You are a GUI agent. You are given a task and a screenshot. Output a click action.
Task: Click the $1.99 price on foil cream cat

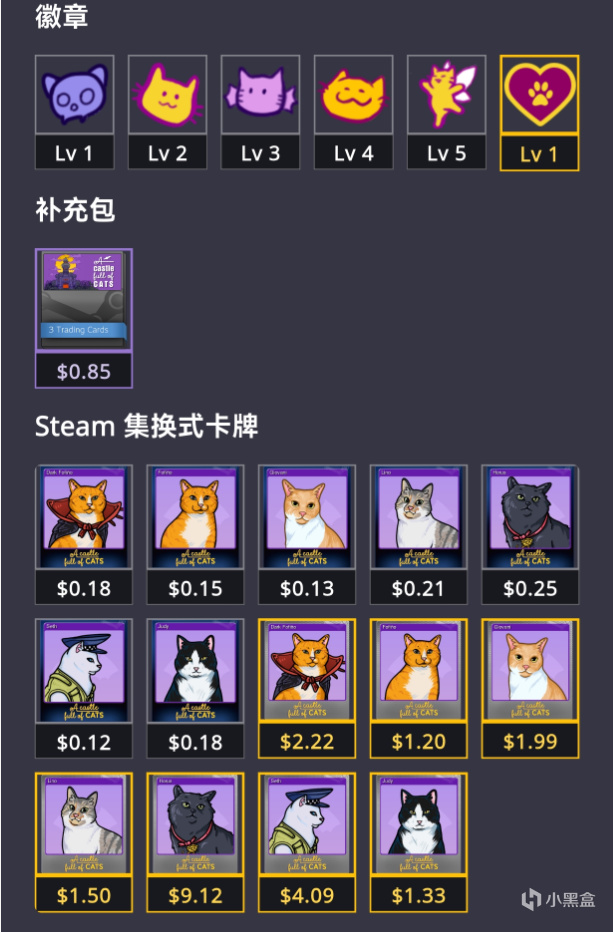click(530, 741)
